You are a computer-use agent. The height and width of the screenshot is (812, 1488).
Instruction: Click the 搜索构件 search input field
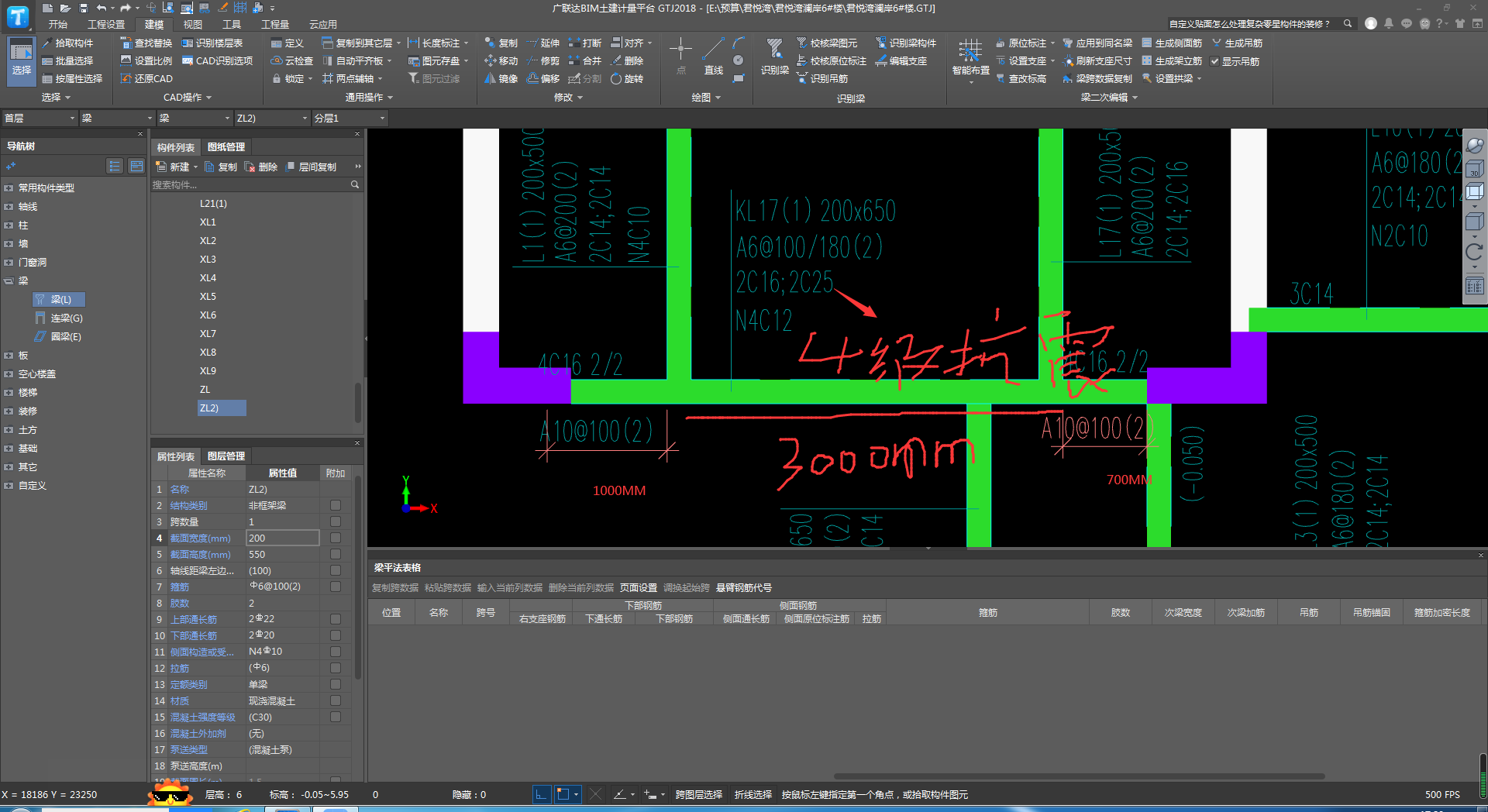point(257,185)
